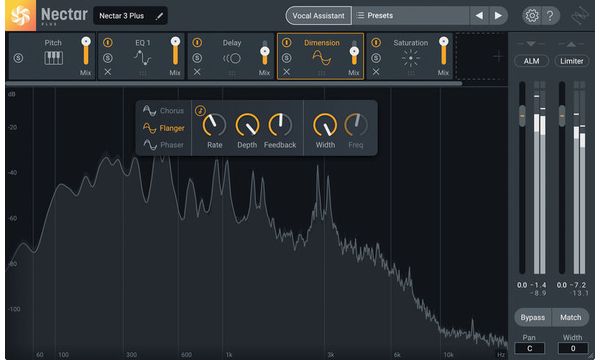The image size is (600, 360).
Task: Click the Pan value field C
Action: tap(530, 349)
